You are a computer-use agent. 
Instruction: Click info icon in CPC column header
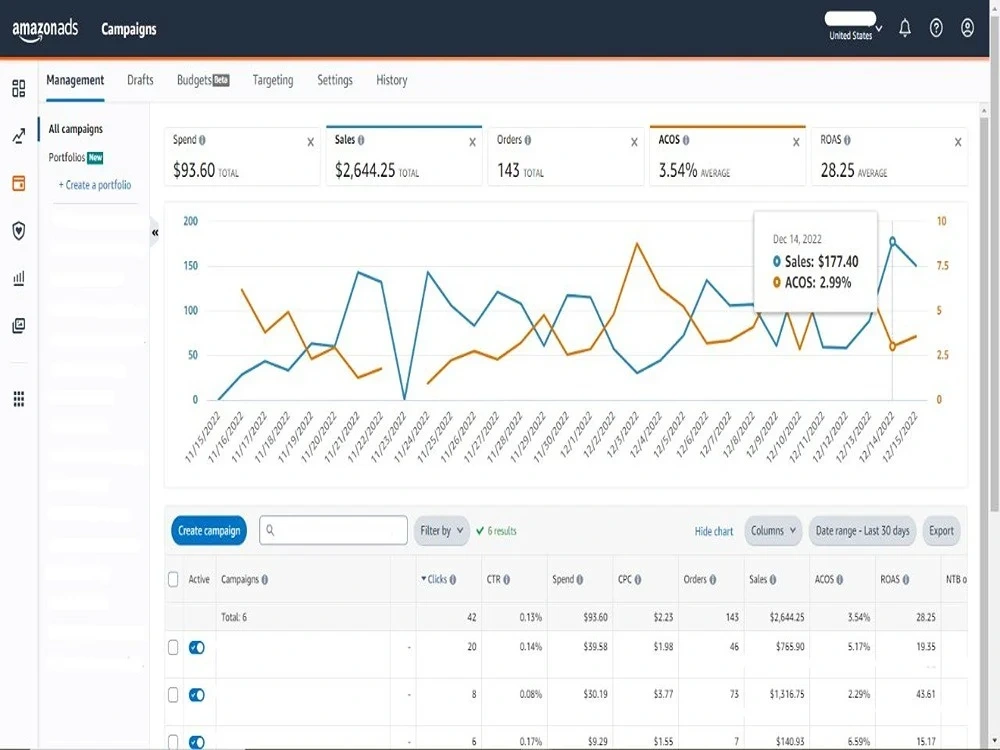tap(638, 580)
